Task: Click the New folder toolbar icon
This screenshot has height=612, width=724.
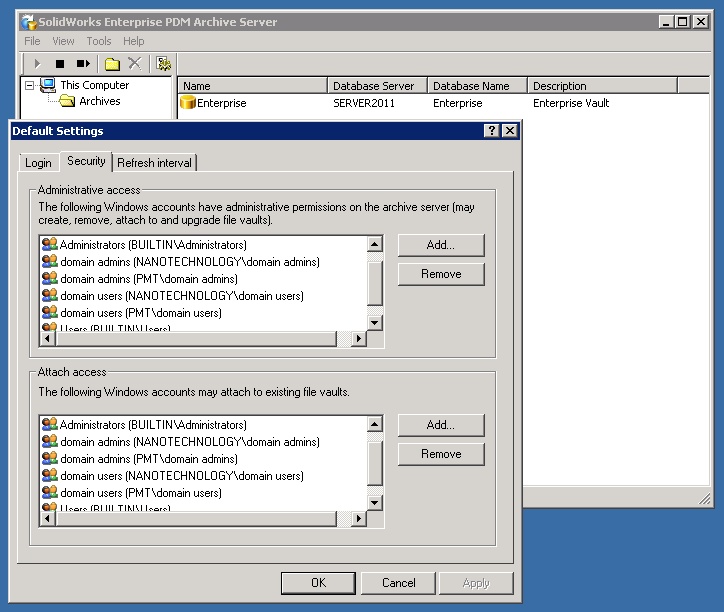Action: 112,64
